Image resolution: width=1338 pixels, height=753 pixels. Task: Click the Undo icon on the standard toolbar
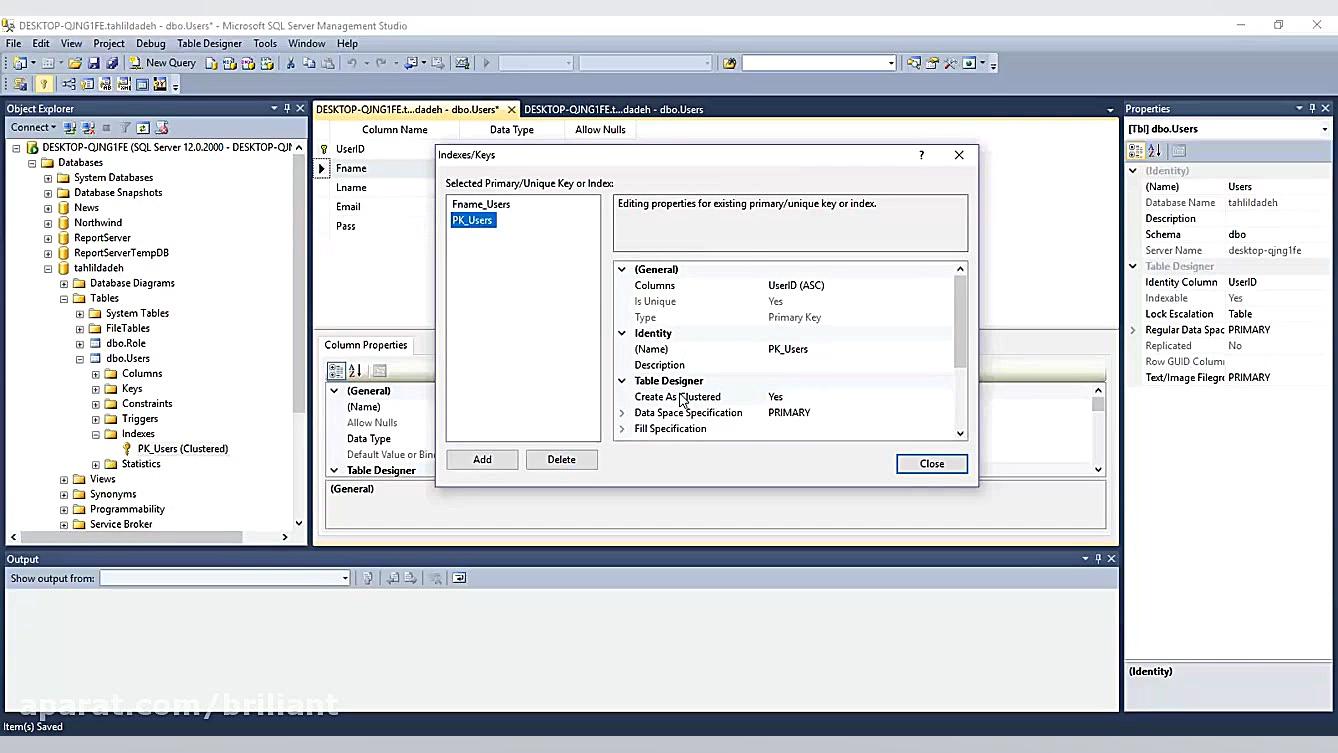pos(352,63)
